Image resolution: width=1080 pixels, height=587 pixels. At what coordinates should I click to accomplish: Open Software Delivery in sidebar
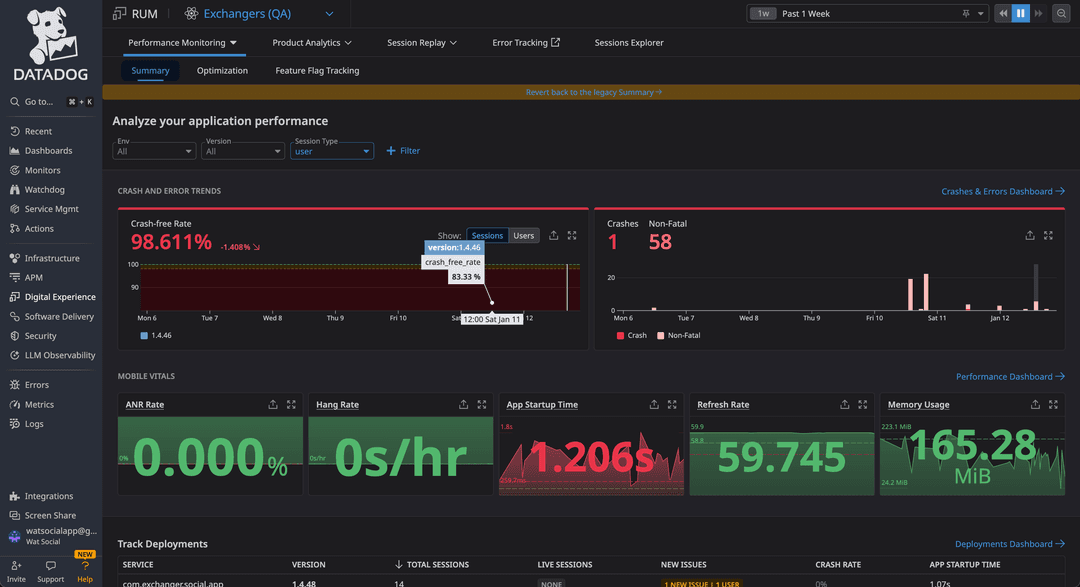click(x=59, y=316)
